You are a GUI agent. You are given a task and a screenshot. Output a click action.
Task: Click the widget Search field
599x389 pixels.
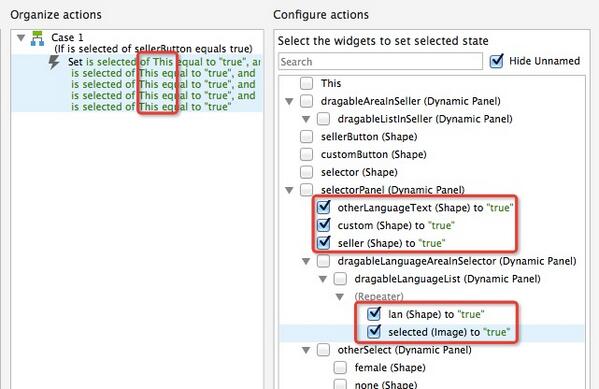click(380, 62)
